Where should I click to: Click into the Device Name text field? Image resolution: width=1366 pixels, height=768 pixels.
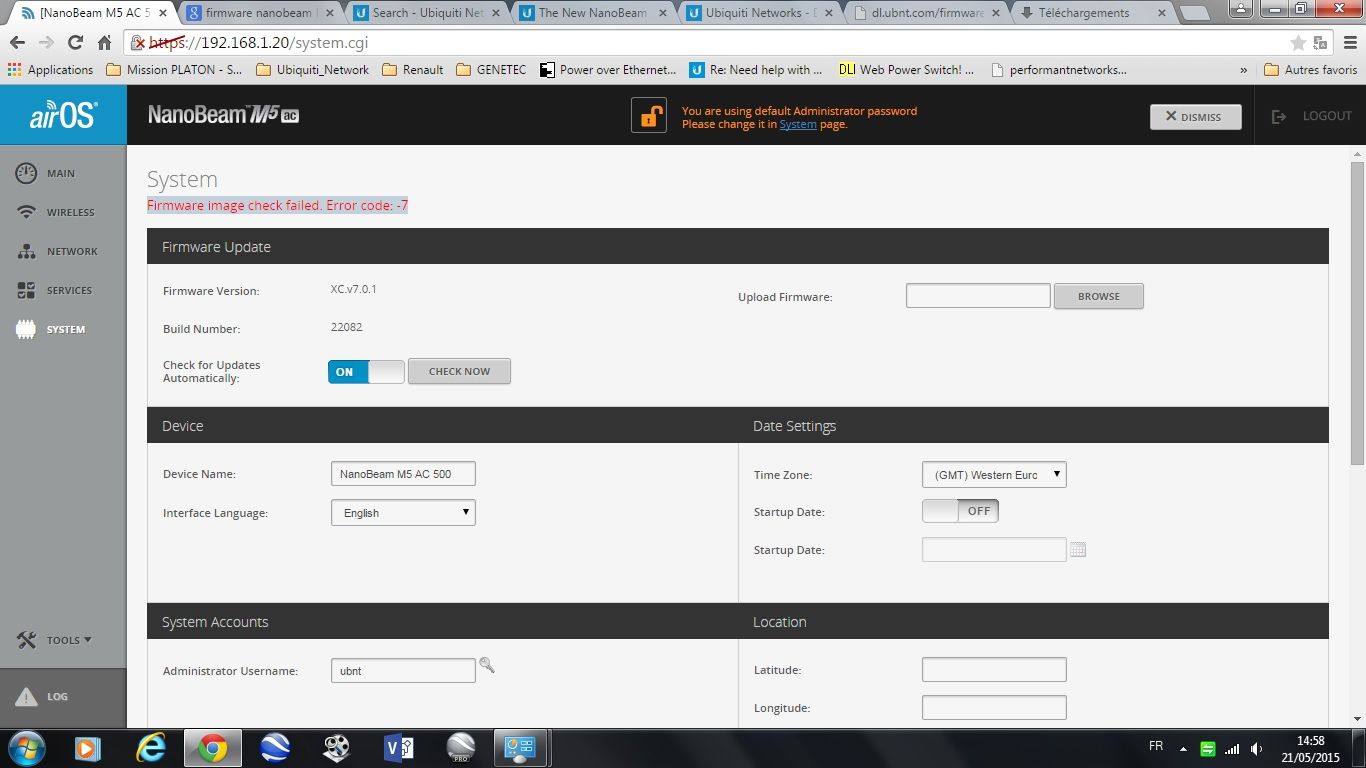click(403, 474)
